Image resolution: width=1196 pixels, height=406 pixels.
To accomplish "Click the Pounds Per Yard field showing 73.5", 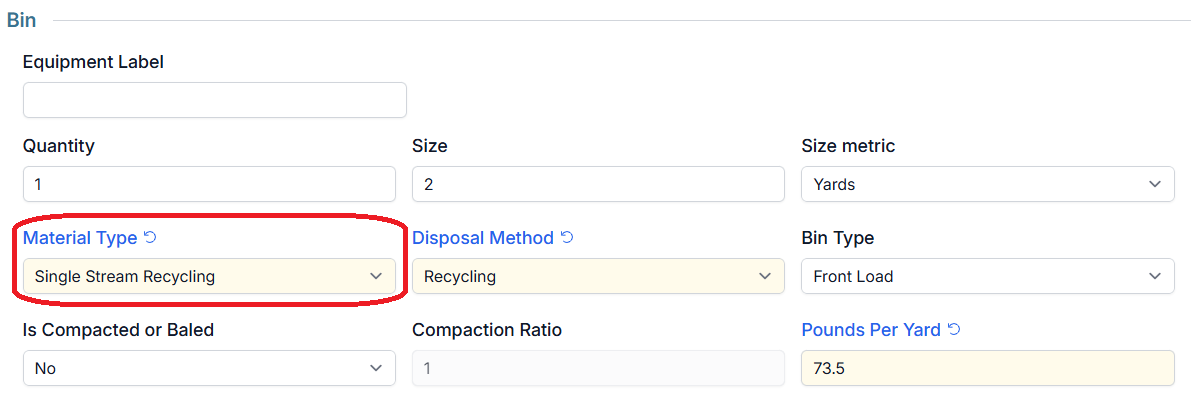I will pyautogui.click(x=988, y=368).
